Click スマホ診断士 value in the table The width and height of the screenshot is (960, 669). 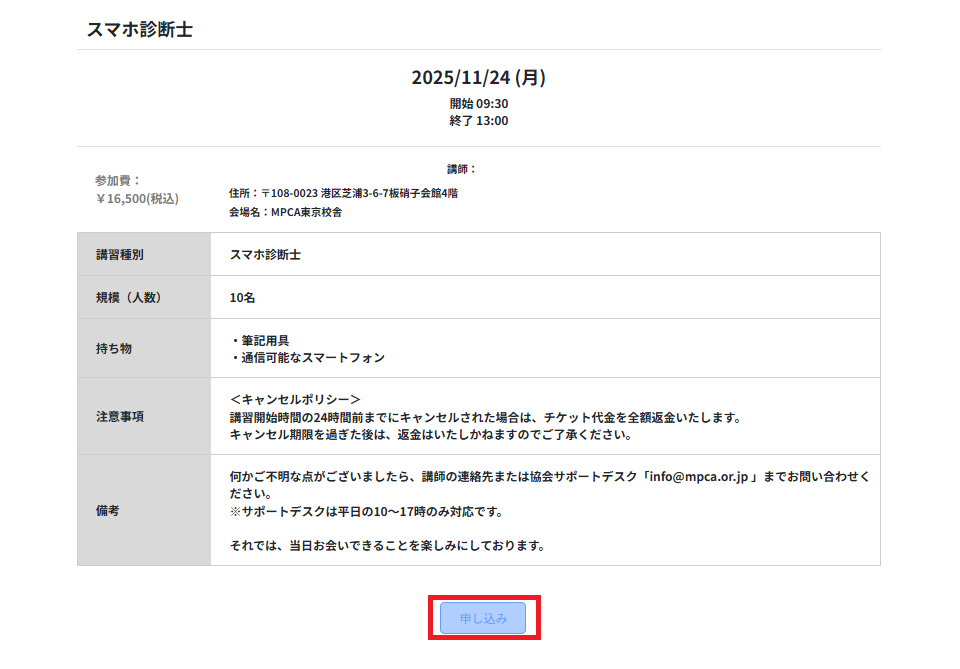point(265,255)
